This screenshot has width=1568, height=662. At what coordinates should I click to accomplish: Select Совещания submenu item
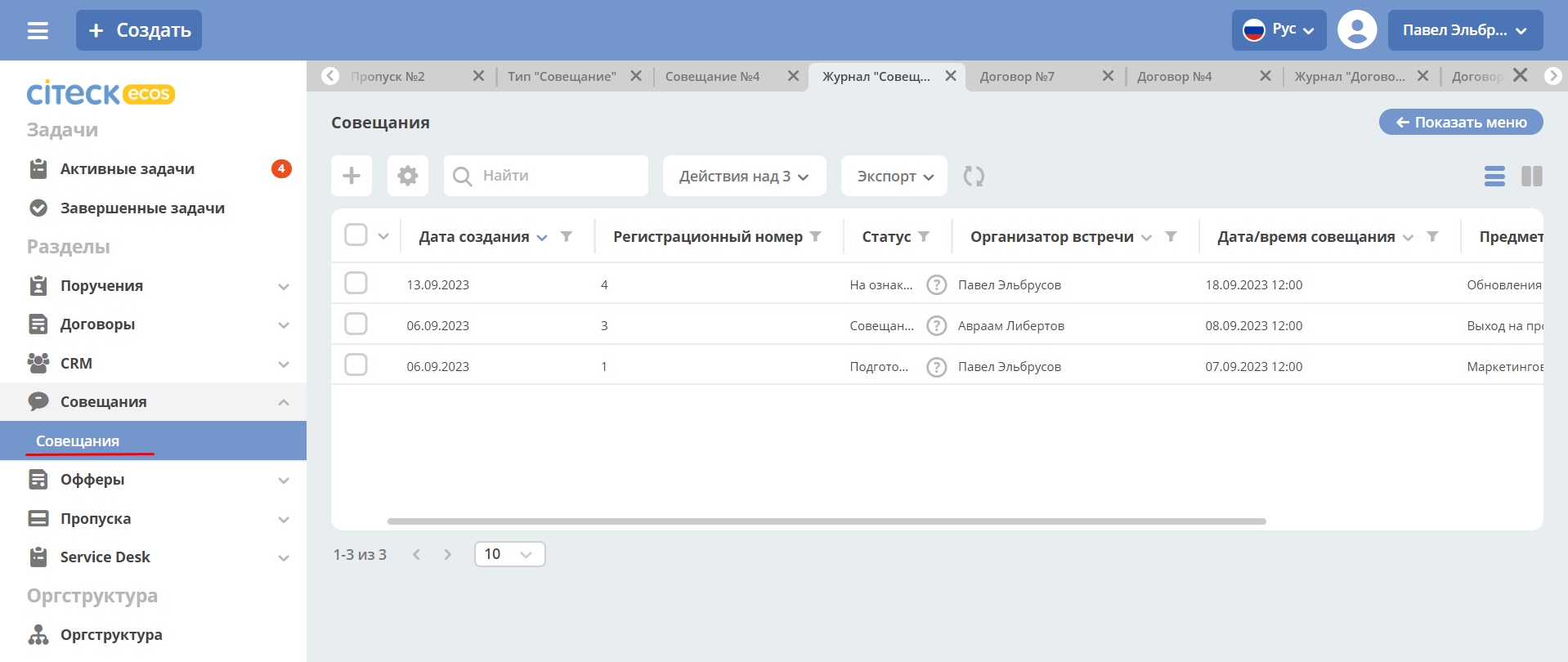(x=153, y=441)
